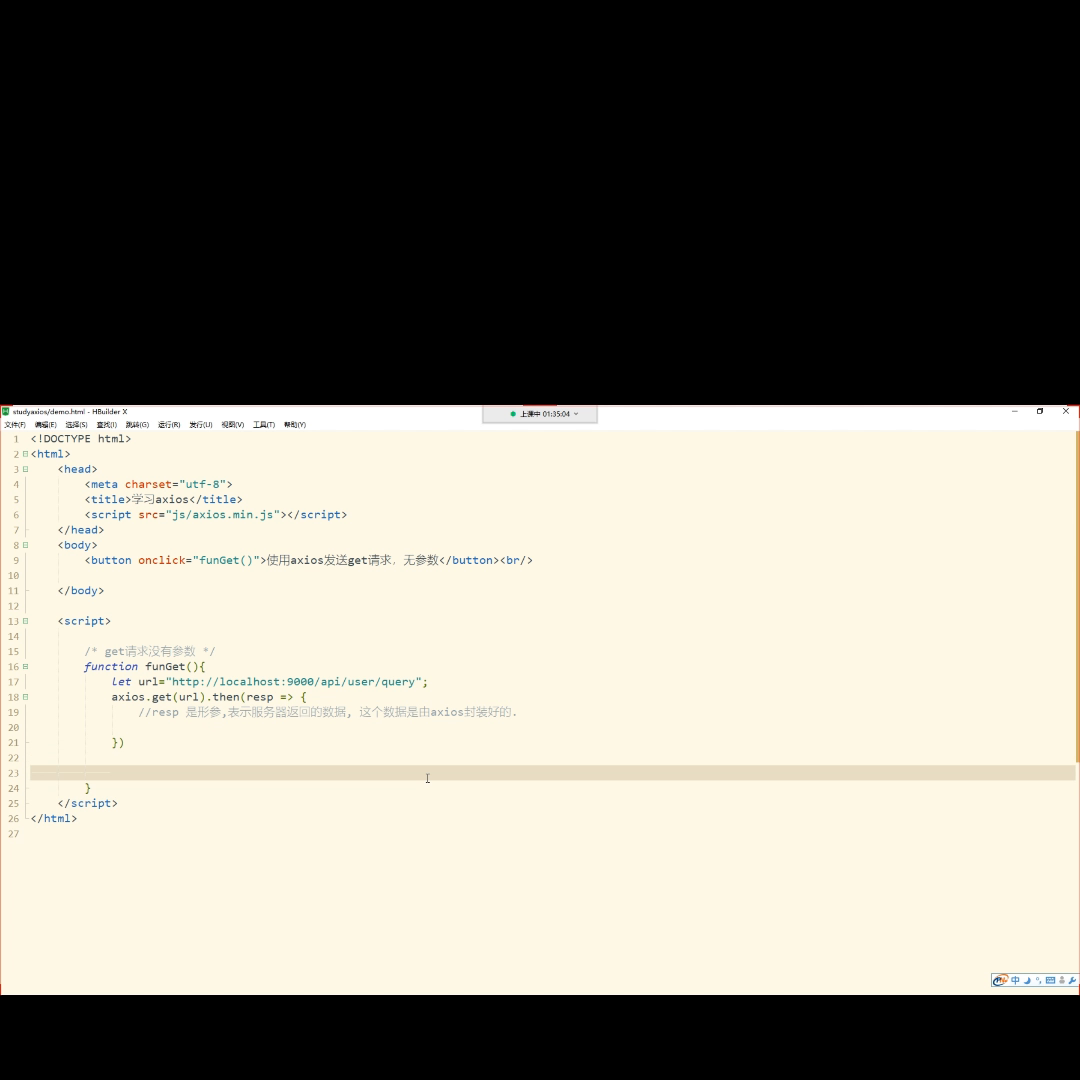Open the 工具(T) menu

click(x=264, y=425)
